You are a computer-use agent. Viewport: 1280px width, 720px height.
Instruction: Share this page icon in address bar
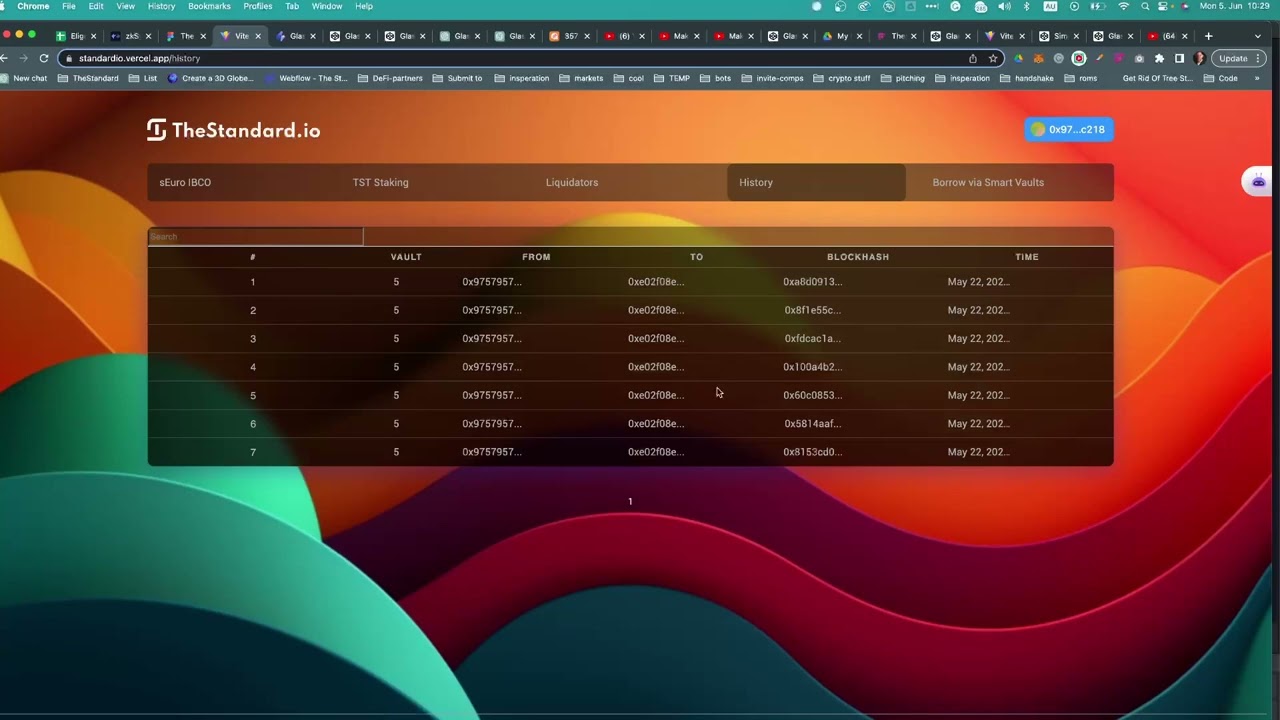tap(973, 58)
